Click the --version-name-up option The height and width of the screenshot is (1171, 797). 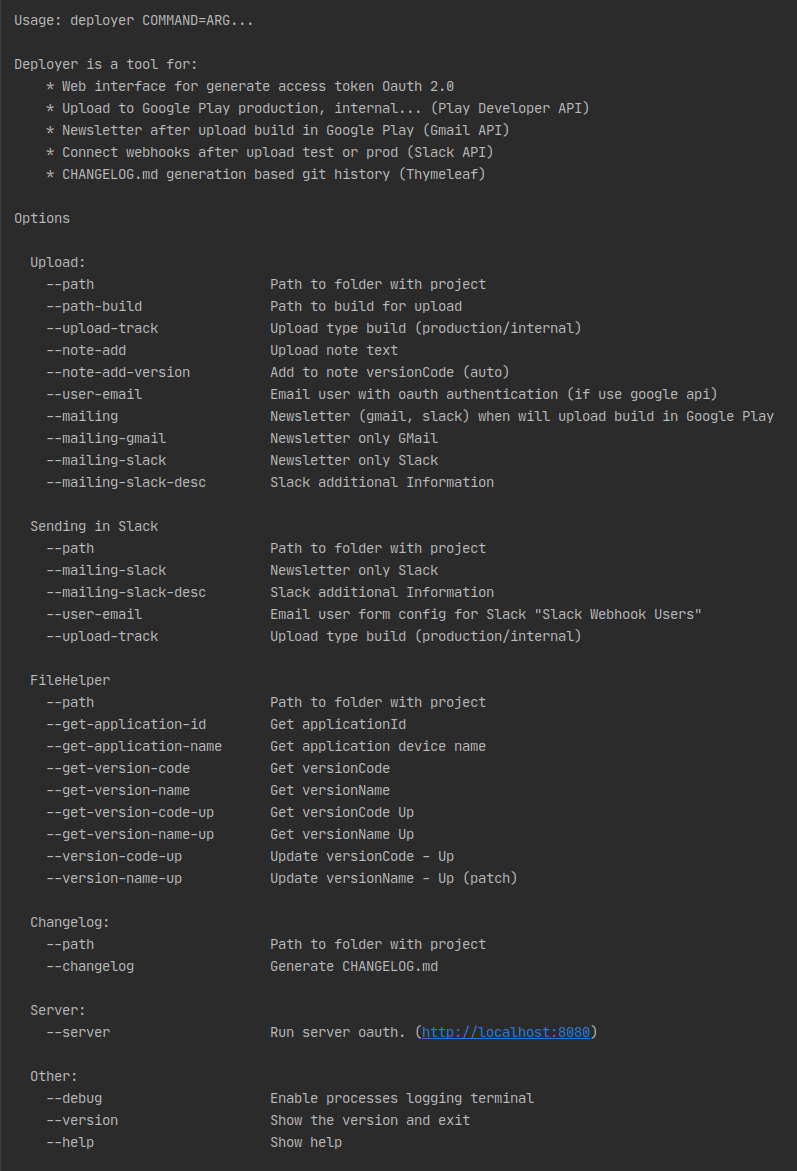click(x=114, y=878)
